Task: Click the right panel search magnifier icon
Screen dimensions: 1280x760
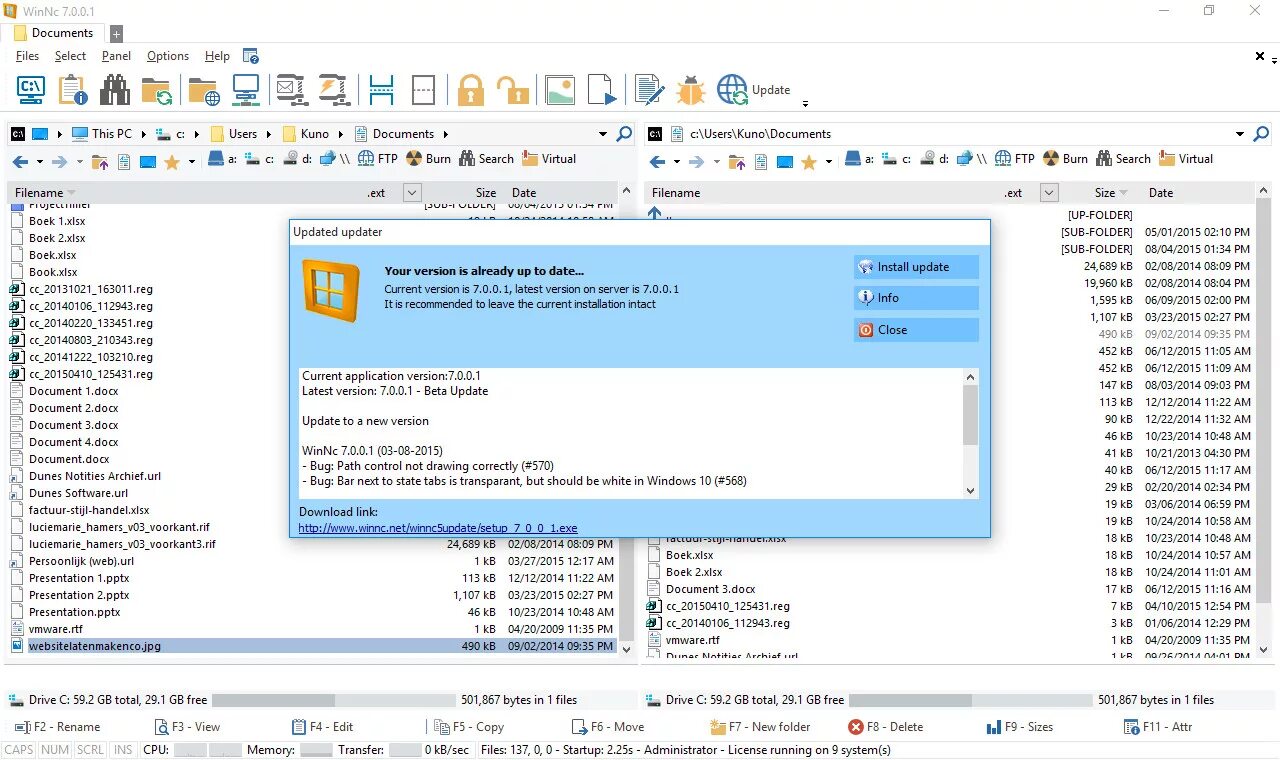Action: pyautogui.click(x=1261, y=133)
